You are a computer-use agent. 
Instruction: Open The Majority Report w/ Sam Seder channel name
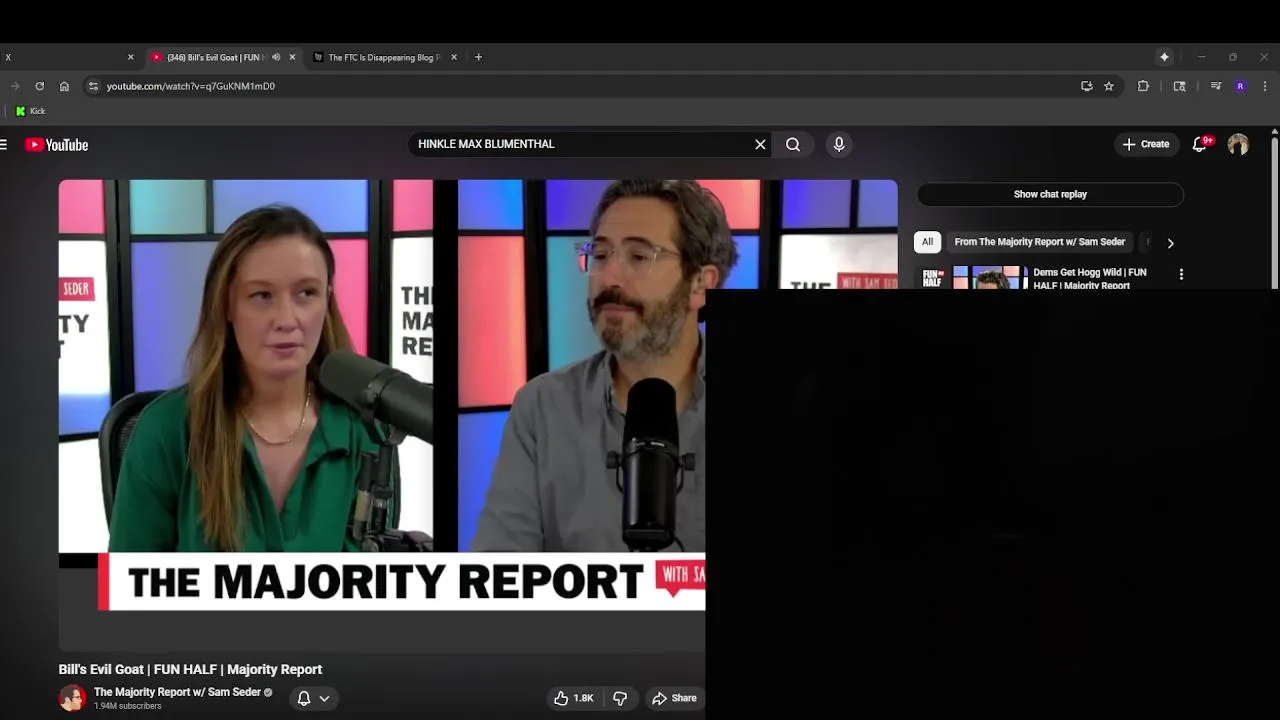click(x=177, y=692)
